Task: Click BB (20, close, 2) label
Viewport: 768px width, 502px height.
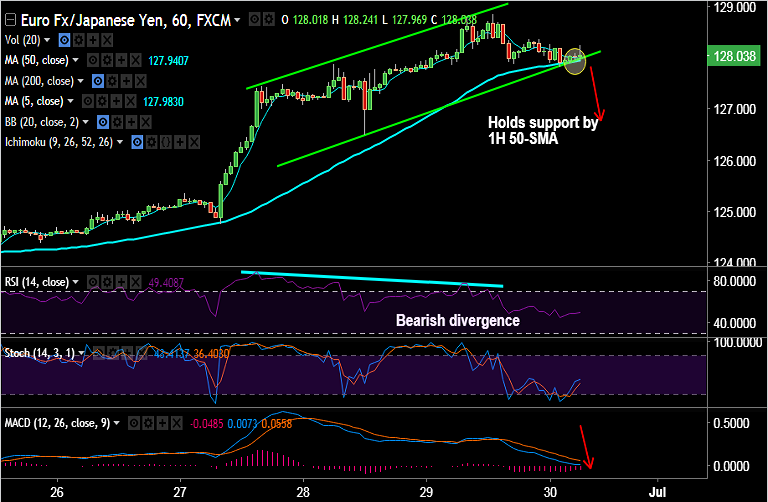Action: tap(42, 122)
